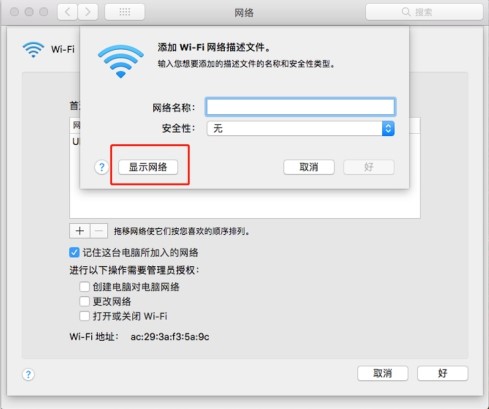
Task: Open the show-all preferences grid icon
Action: click(x=125, y=12)
